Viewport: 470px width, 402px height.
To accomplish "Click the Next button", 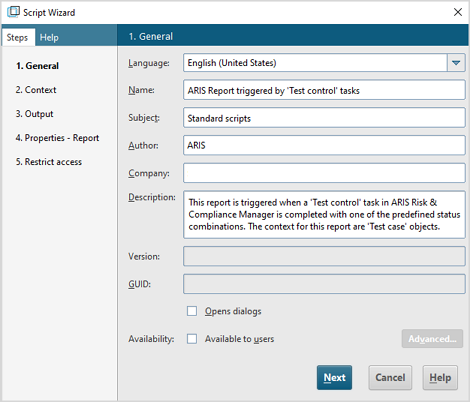I will pyautogui.click(x=334, y=378).
